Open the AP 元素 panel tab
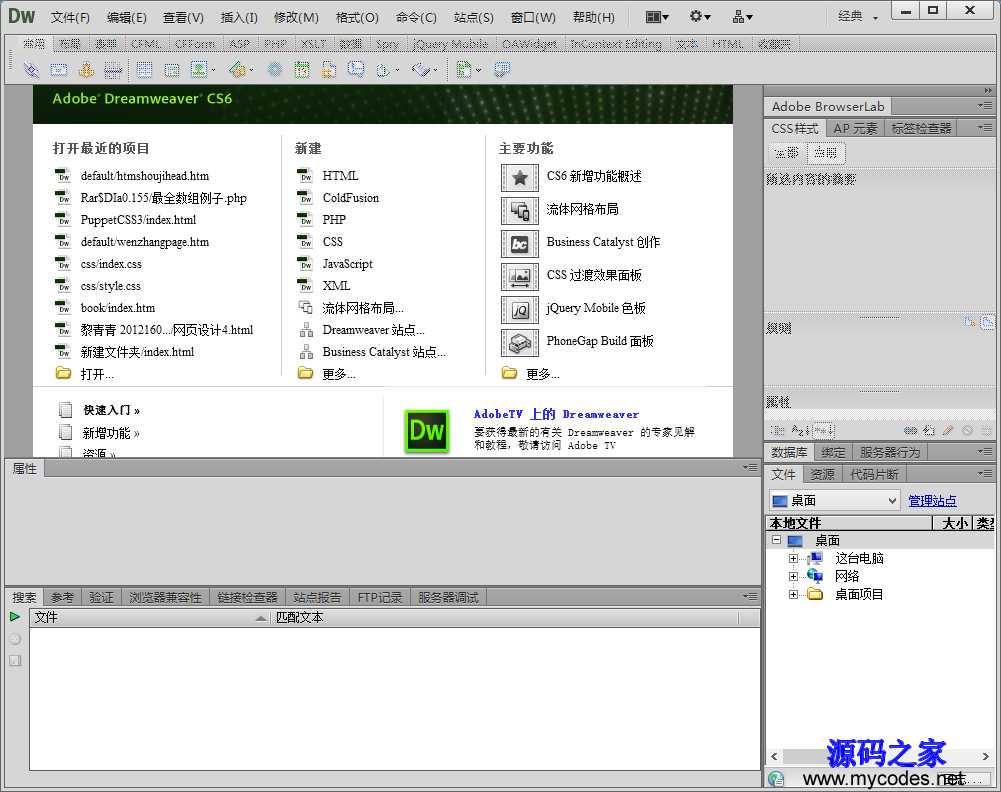This screenshot has height=792, width=1001. [x=855, y=128]
